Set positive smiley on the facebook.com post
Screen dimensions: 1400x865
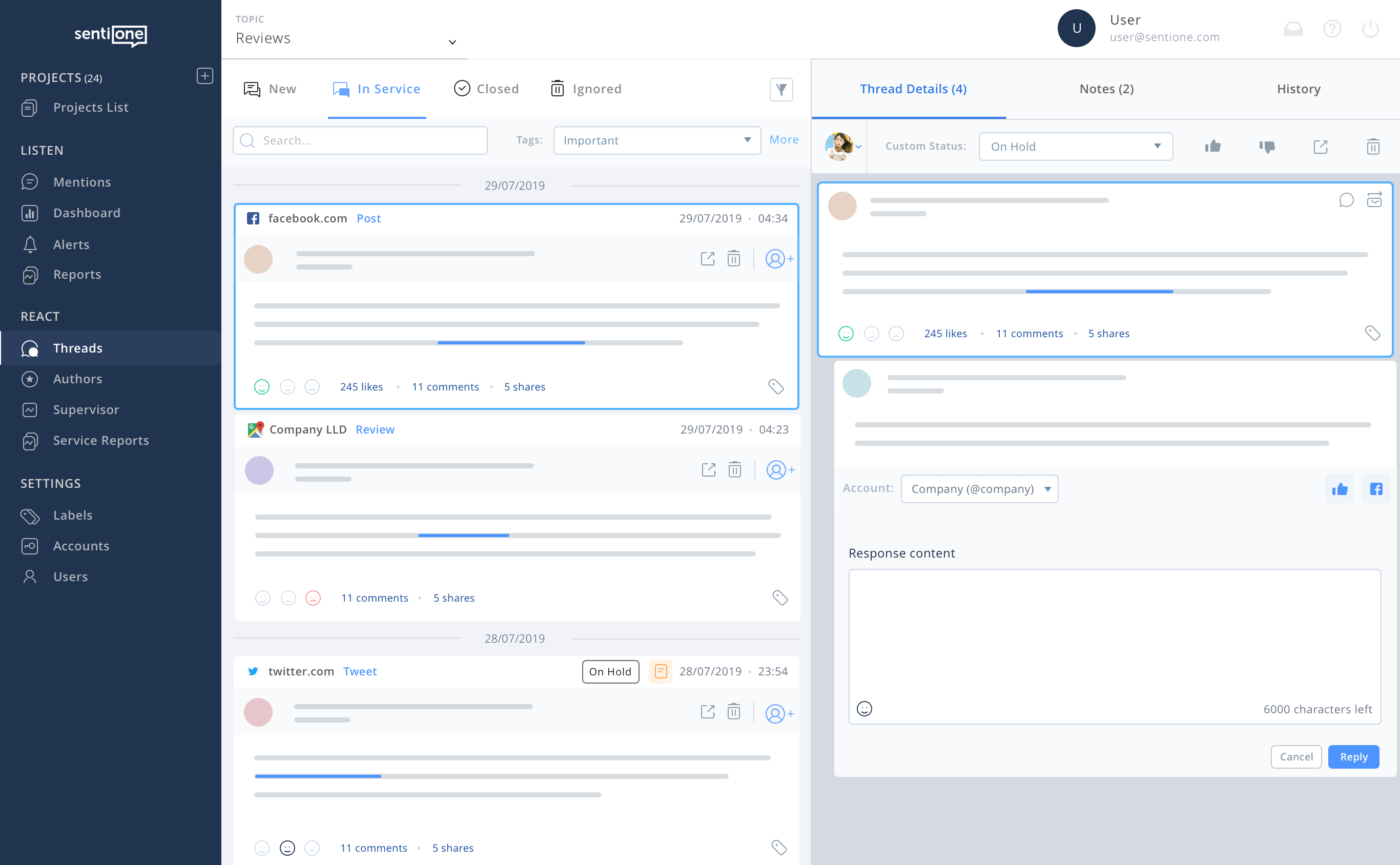[x=262, y=387]
